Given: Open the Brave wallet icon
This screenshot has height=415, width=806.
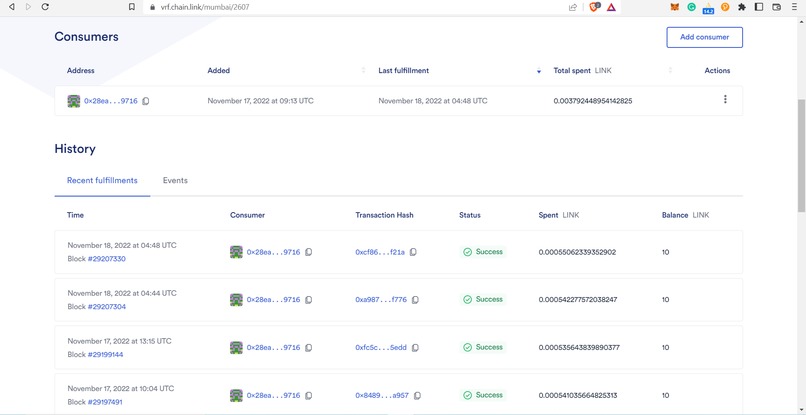Looking at the screenshot, I should click(x=777, y=7).
